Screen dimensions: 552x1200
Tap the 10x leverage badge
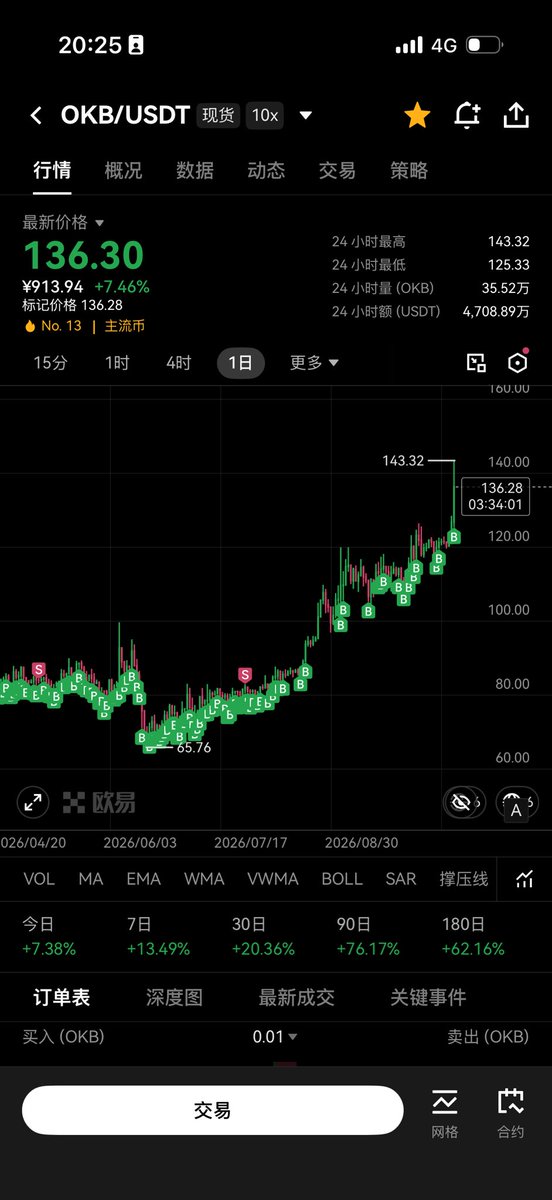click(x=265, y=116)
